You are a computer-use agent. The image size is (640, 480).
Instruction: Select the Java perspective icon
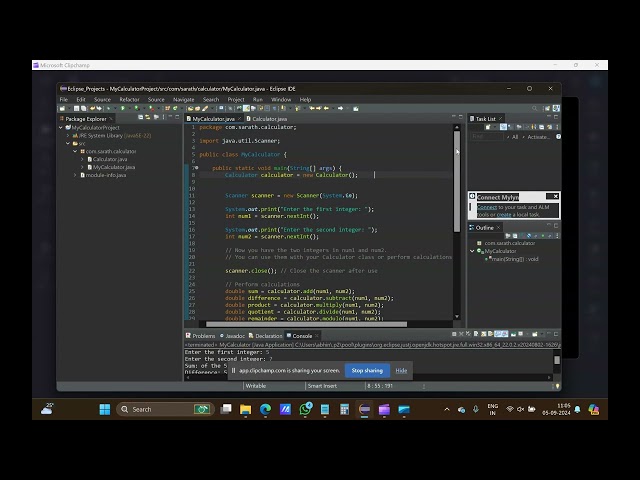[556, 109]
